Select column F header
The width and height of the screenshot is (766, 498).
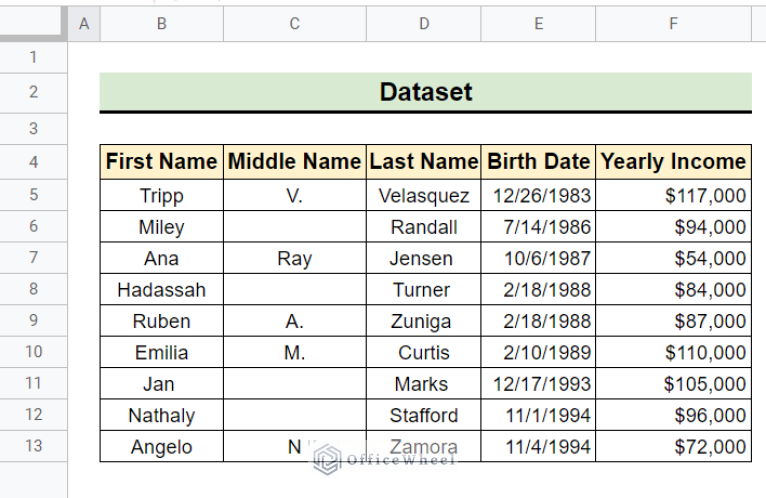point(673,23)
